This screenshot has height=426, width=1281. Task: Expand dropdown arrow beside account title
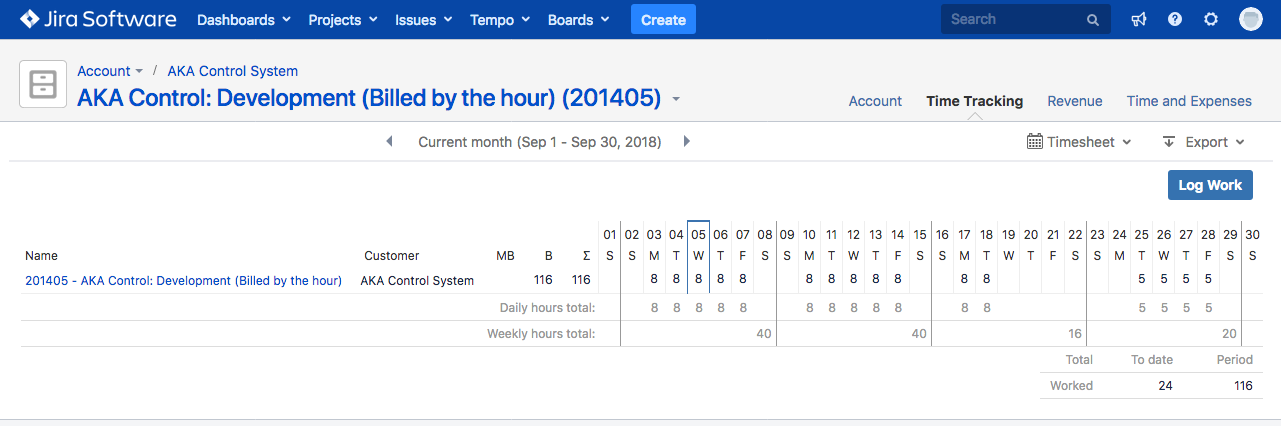coord(677,99)
